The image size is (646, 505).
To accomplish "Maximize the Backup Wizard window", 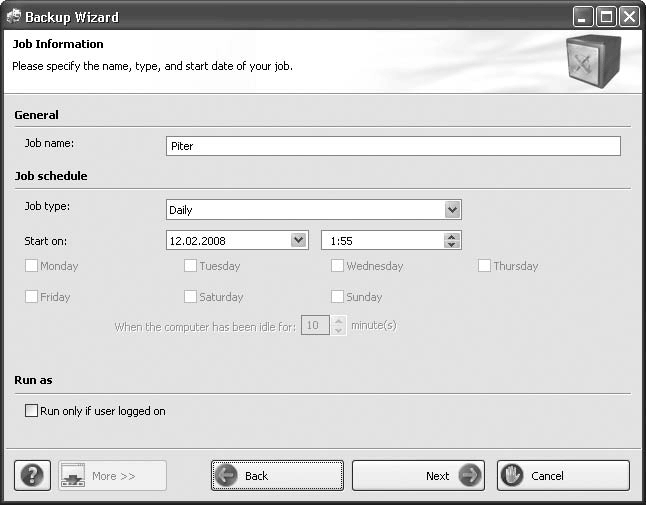I will coord(606,16).
